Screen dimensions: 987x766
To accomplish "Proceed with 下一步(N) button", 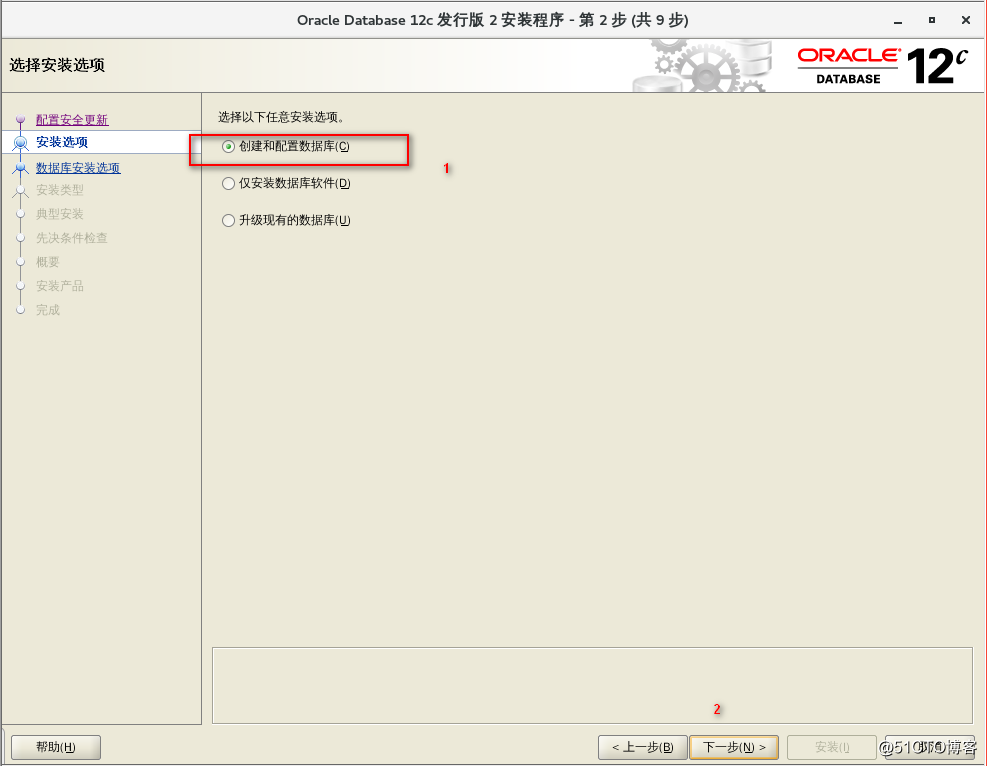I will 734,747.
